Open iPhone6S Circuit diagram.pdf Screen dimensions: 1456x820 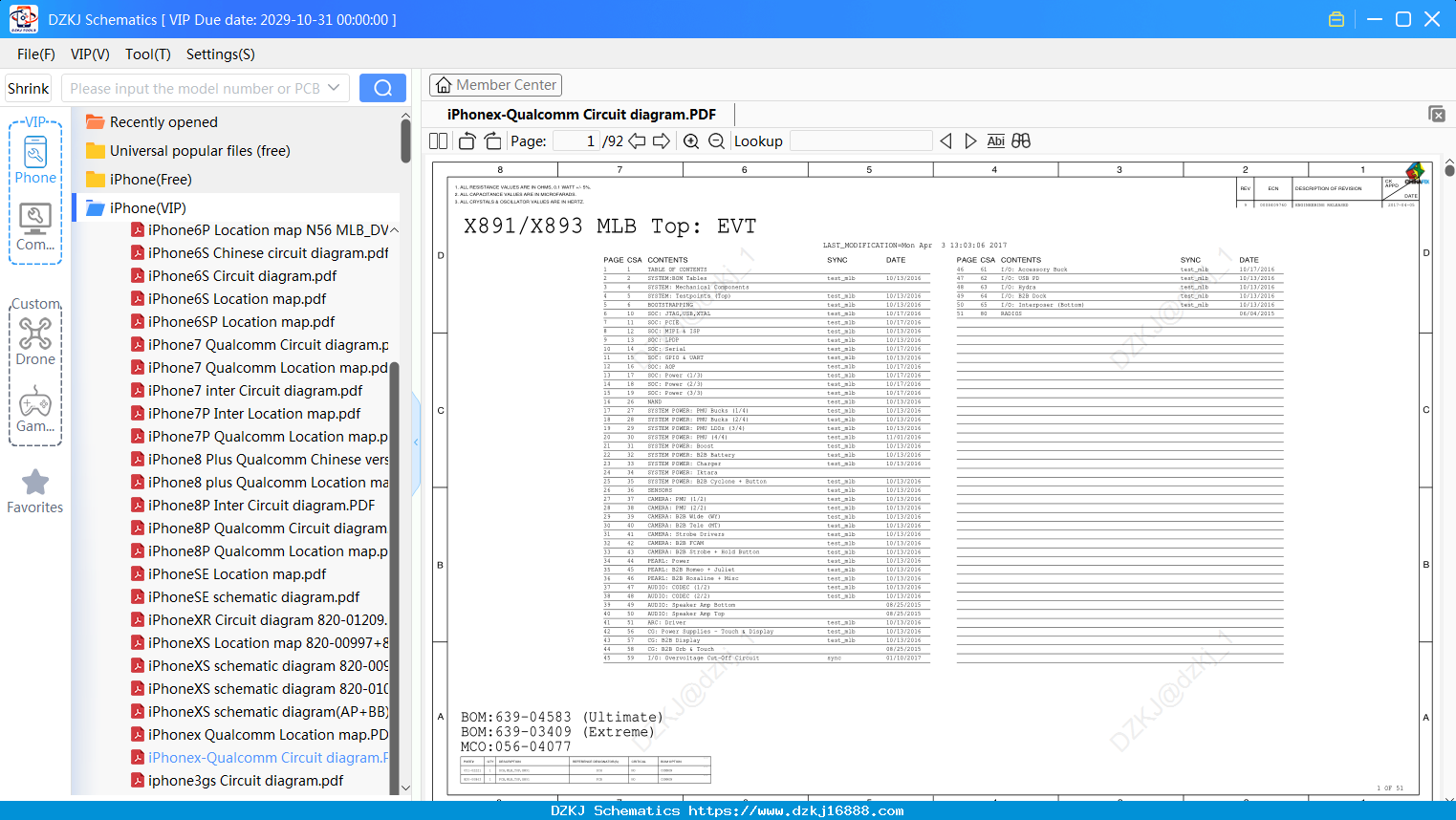(234, 276)
